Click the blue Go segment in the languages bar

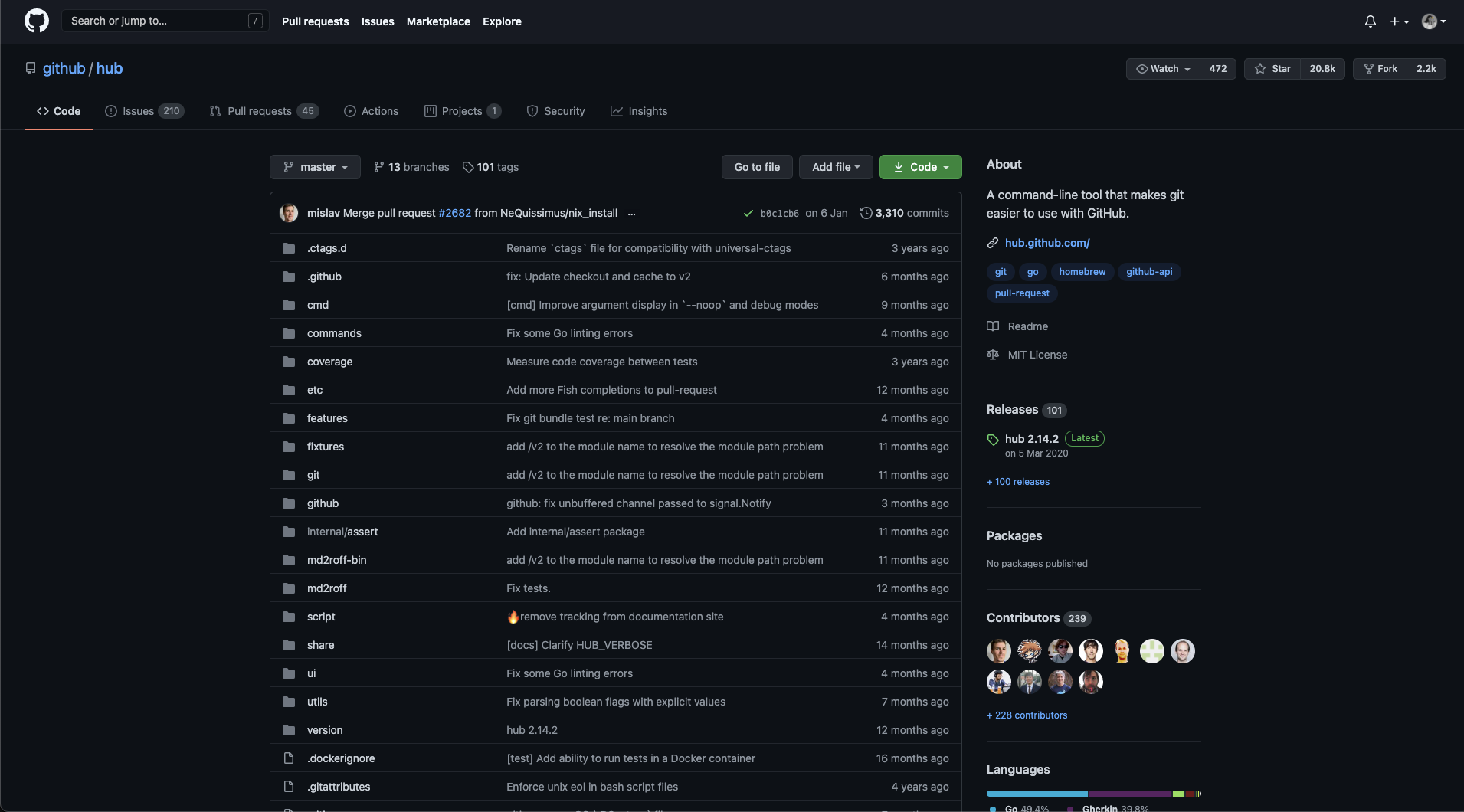coord(1037,794)
